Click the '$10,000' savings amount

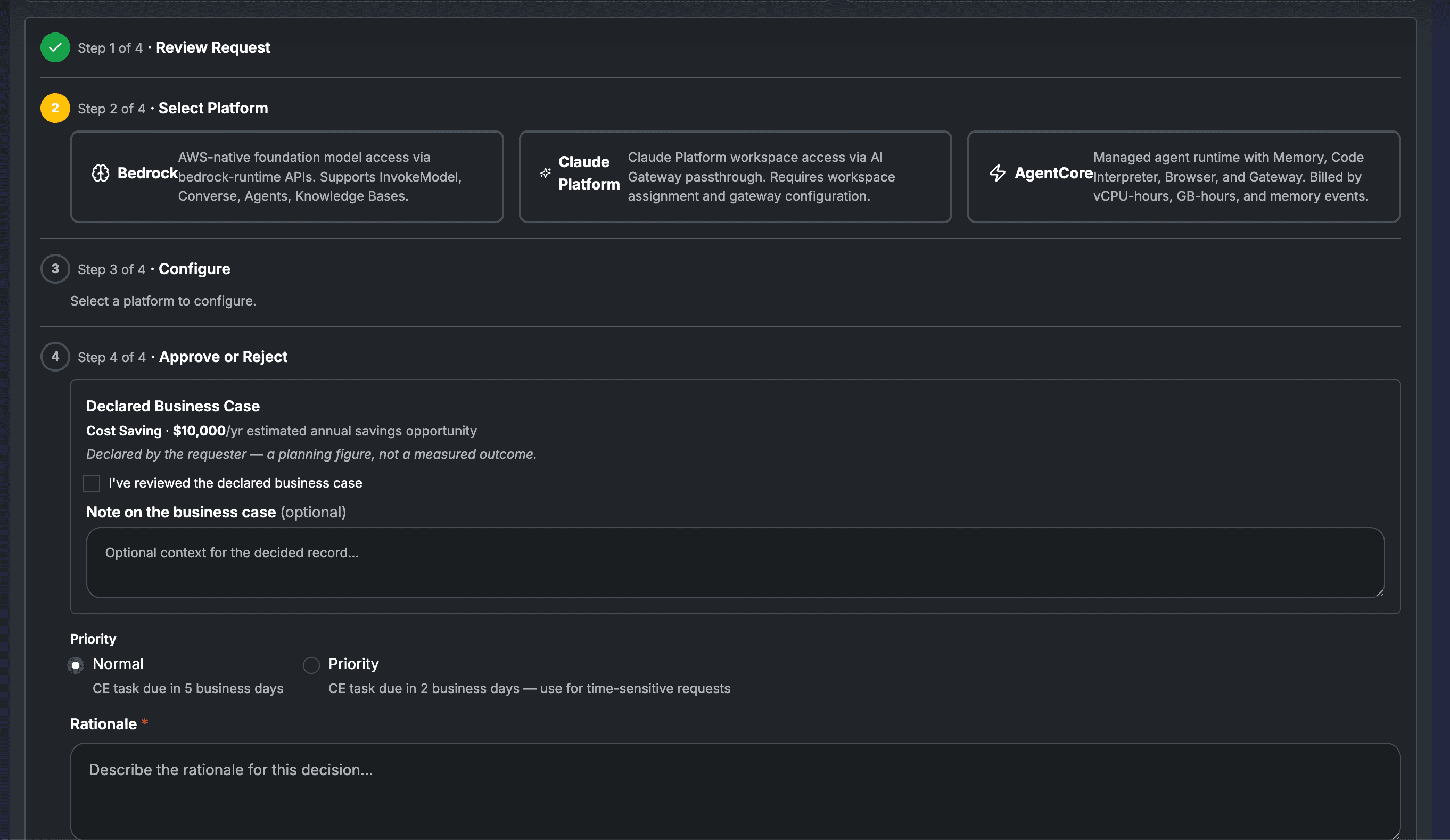tap(199, 431)
